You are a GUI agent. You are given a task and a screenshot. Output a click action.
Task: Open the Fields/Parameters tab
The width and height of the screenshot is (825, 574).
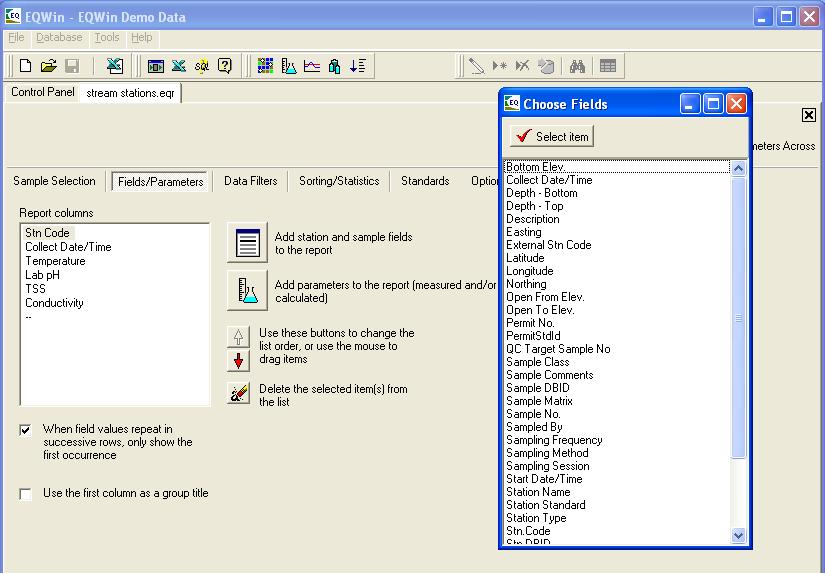[x=160, y=182]
